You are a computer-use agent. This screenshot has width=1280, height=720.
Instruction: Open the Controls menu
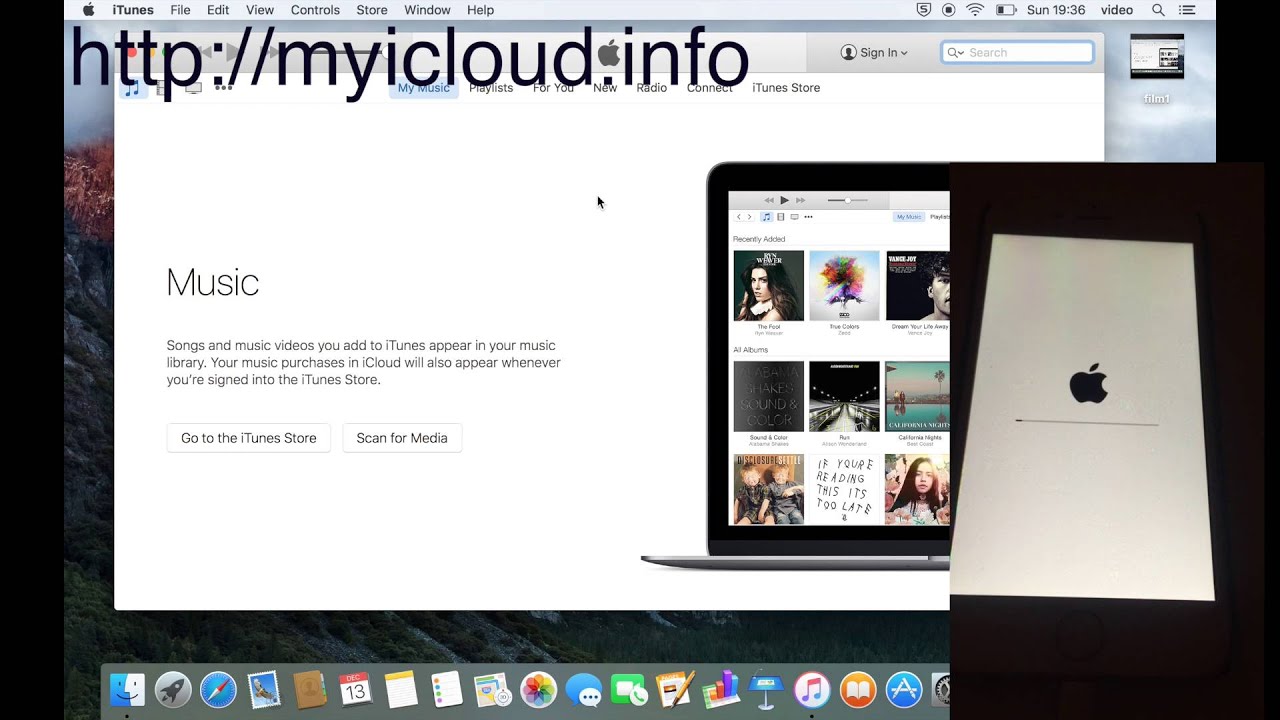point(315,10)
